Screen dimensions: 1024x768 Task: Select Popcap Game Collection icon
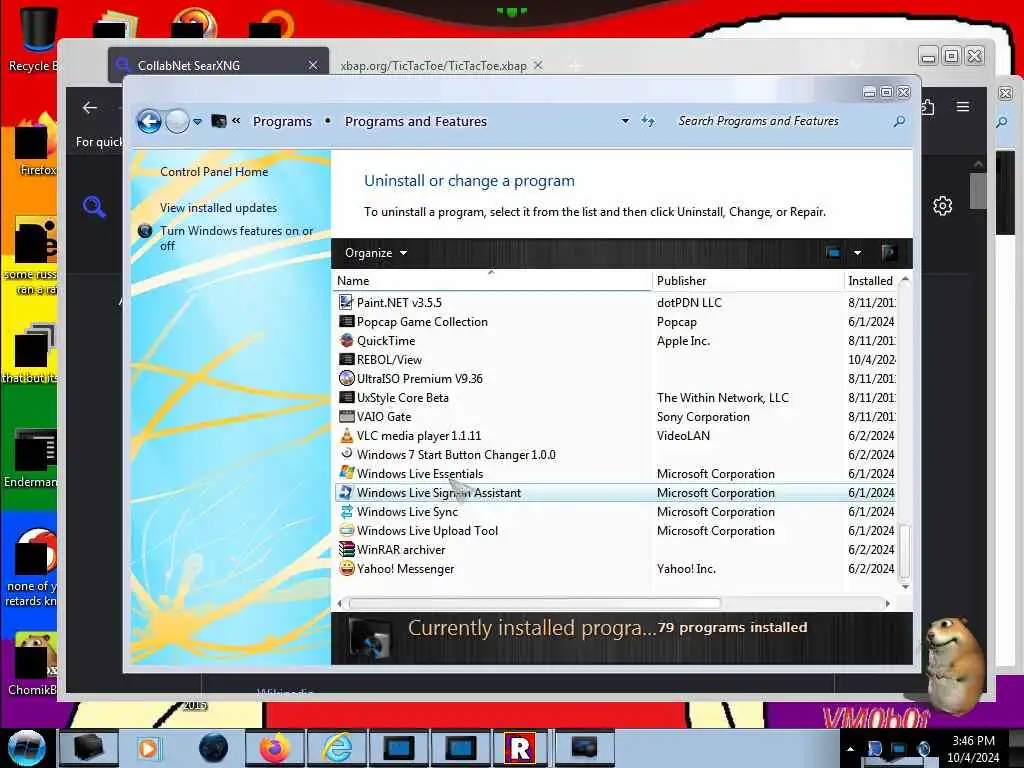pyautogui.click(x=346, y=321)
